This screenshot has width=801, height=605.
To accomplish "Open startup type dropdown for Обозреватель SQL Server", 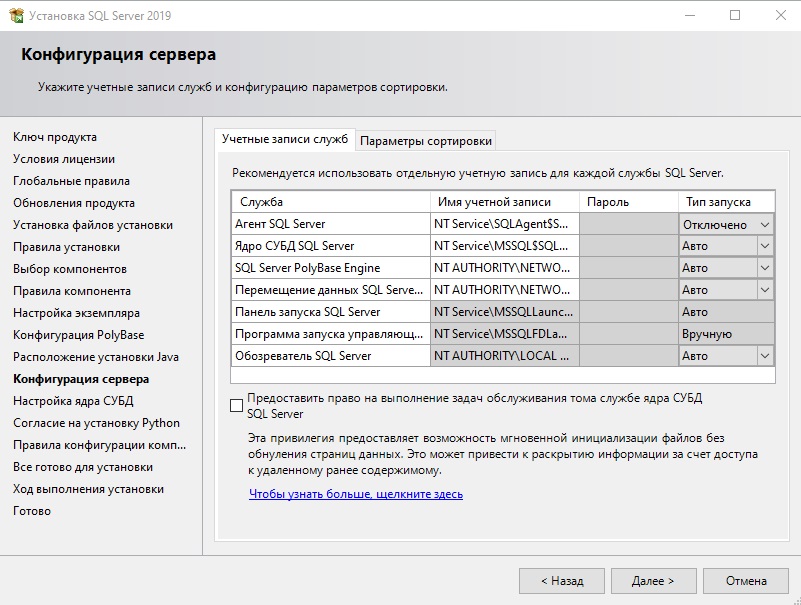I will click(x=765, y=356).
